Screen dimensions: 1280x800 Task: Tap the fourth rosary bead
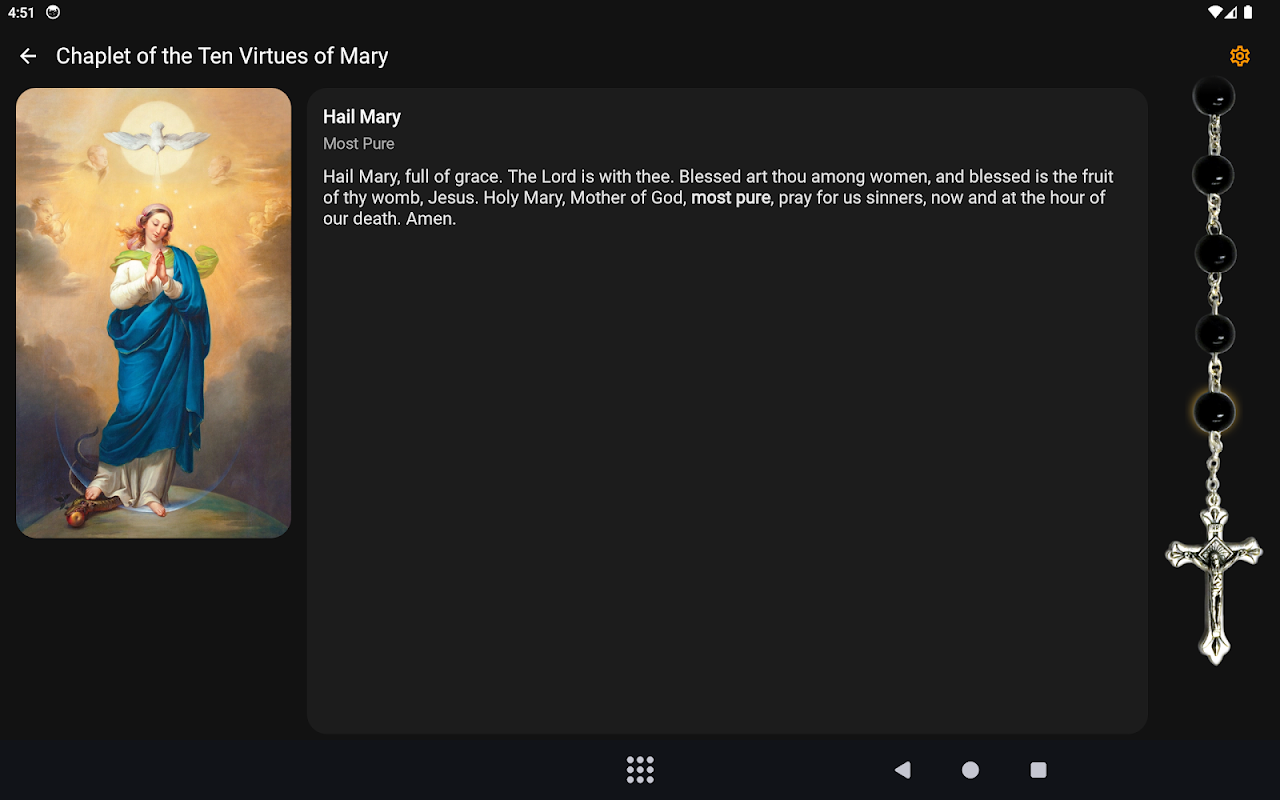(1215, 334)
